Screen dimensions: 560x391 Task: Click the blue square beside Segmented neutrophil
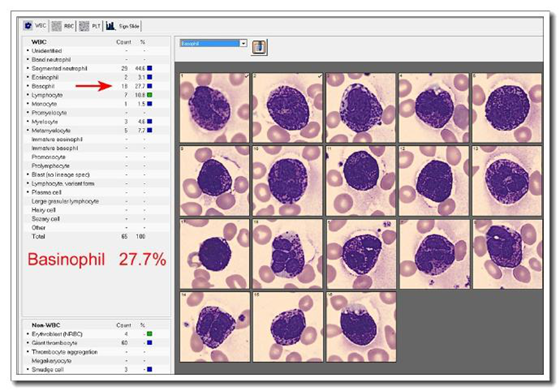pyautogui.click(x=150, y=68)
